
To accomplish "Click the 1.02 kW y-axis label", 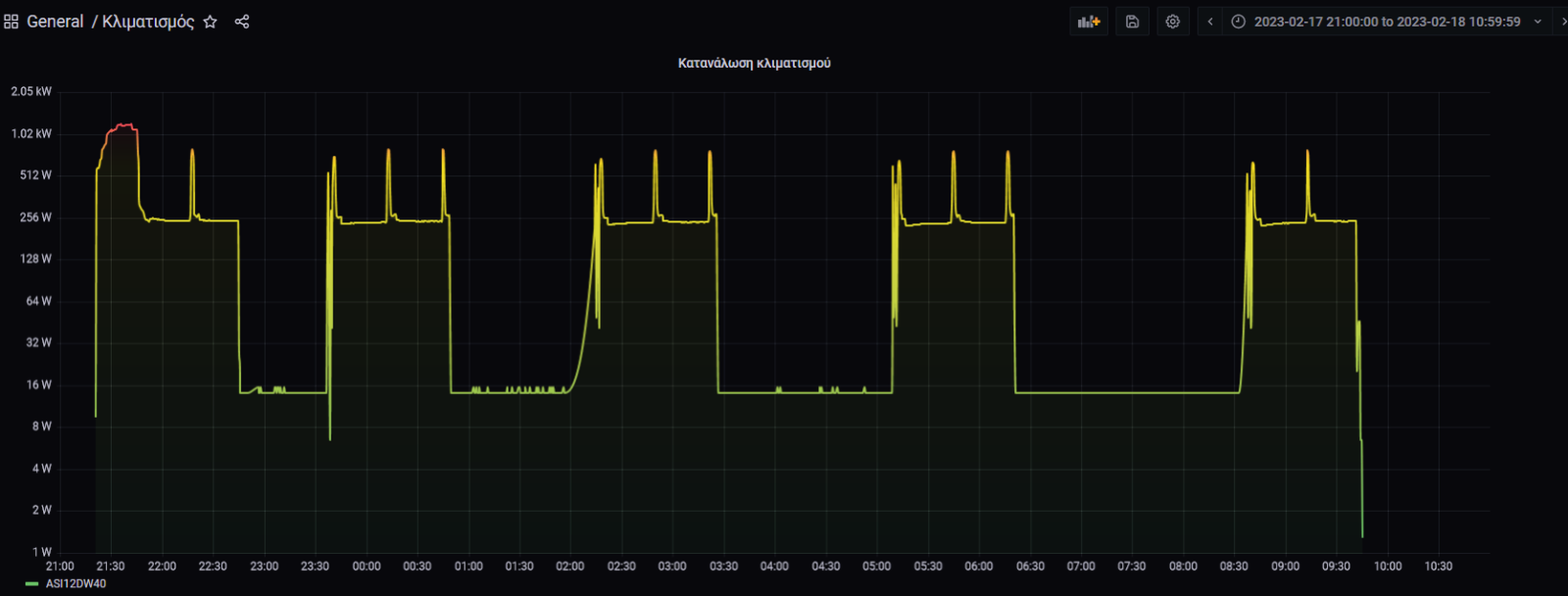I will click(31, 133).
